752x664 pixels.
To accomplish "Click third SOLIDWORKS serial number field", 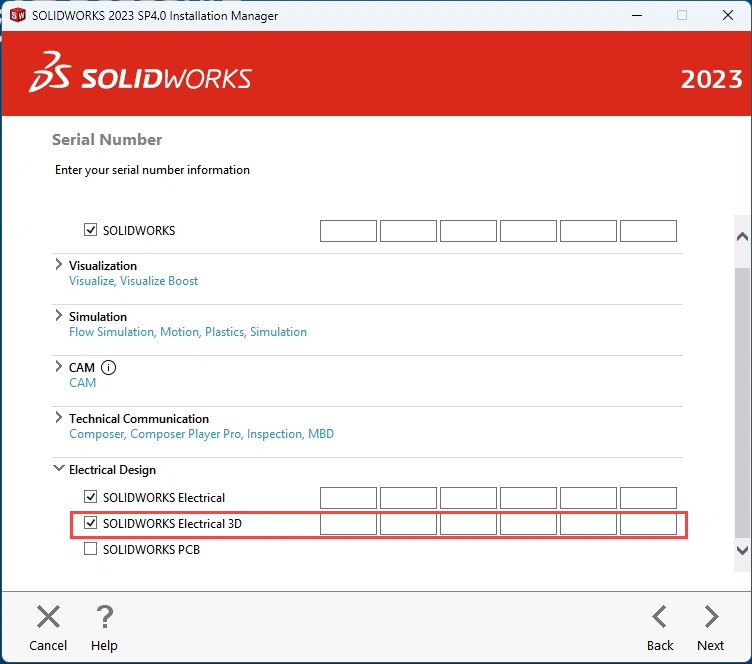I will [468, 231].
